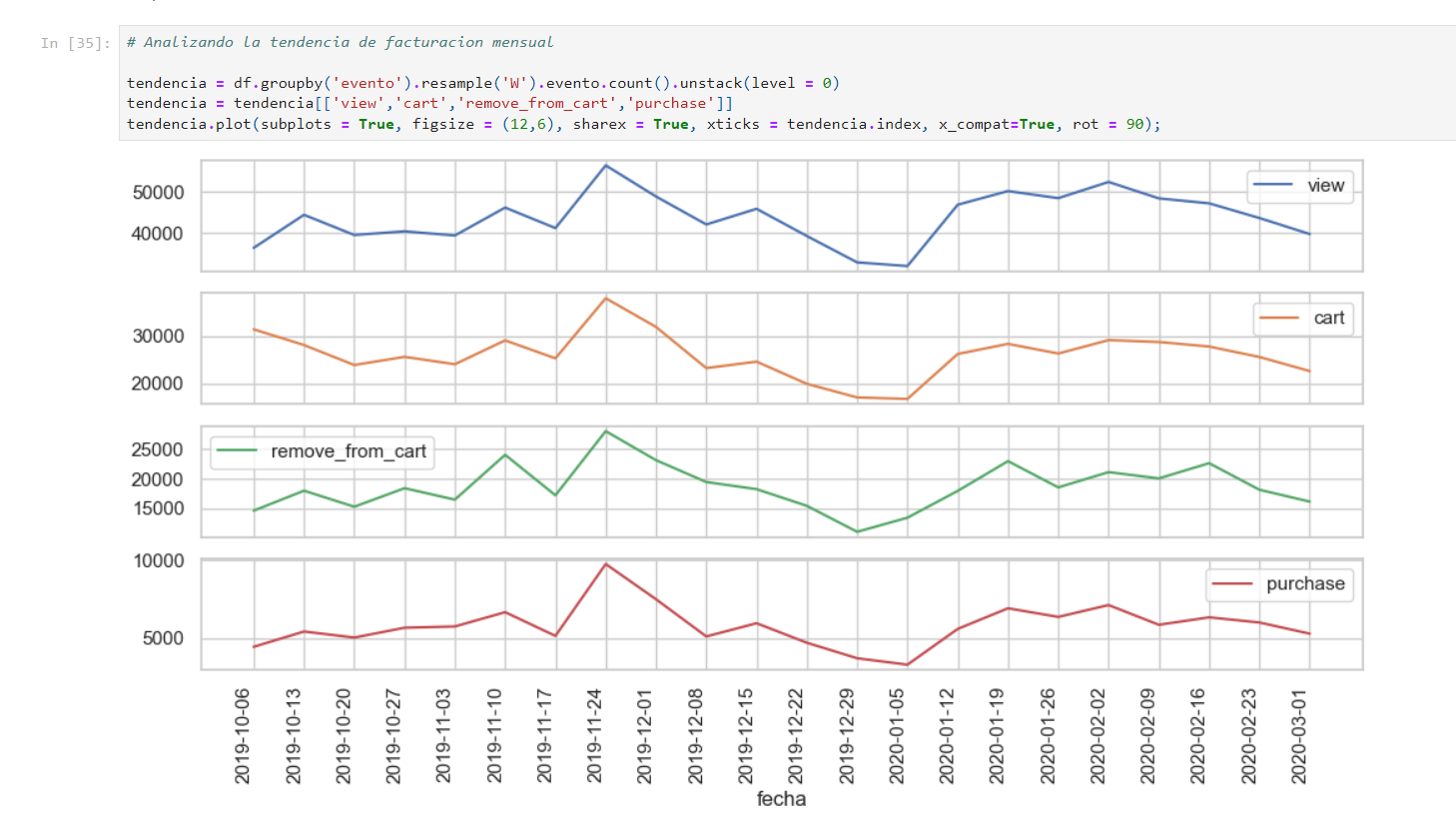
Task: Click the 20000 y-axis label on cart plot
Action: coord(158,384)
